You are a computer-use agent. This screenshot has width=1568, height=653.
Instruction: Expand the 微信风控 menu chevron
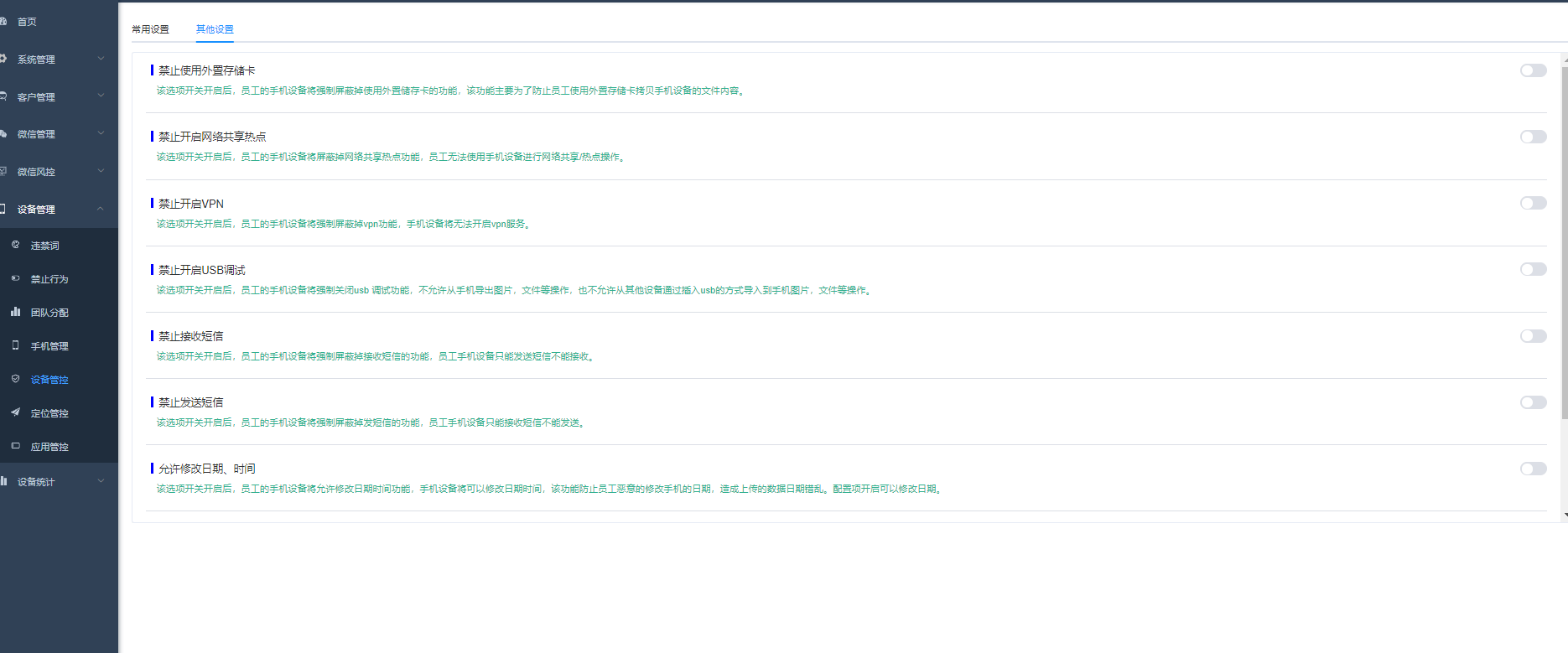click(x=101, y=171)
